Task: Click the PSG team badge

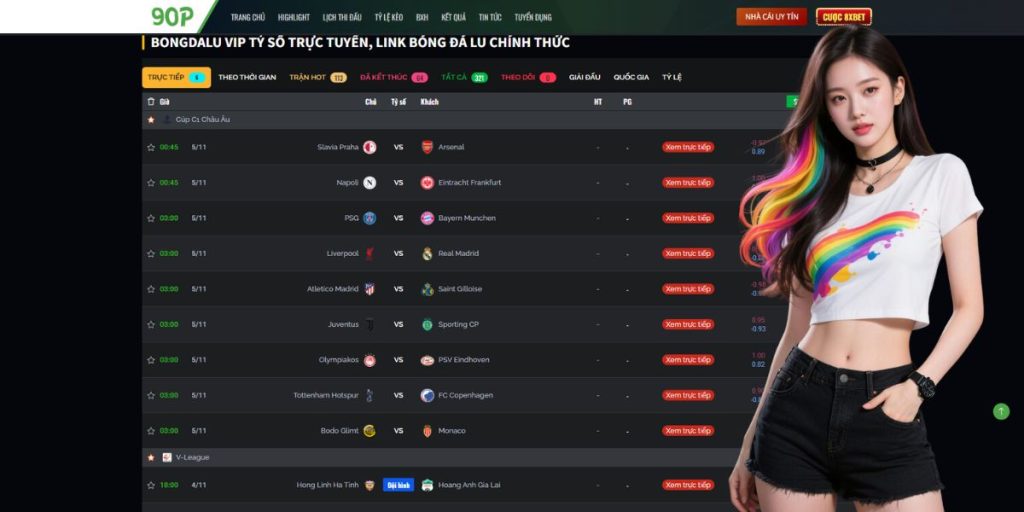Action: (x=370, y=218)
